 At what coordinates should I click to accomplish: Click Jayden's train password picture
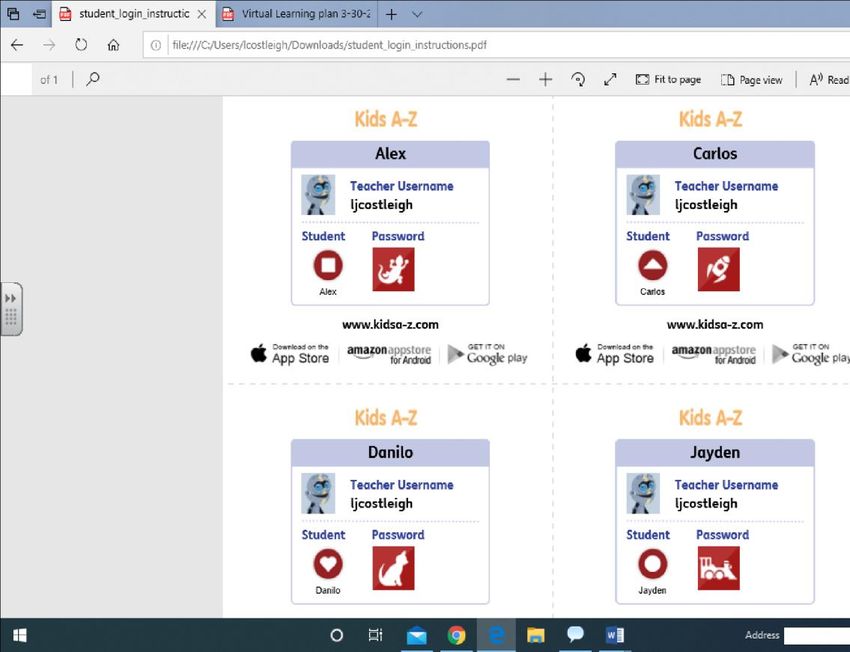click(718, 568)
